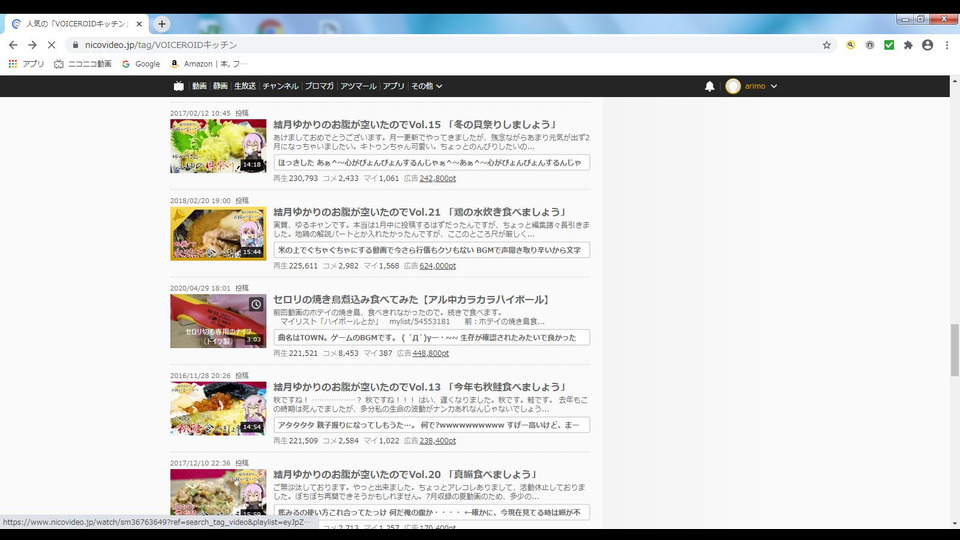Open Vol.13 秋鮭 video thumbnail
Screen dimensions: 960x540
218,408
